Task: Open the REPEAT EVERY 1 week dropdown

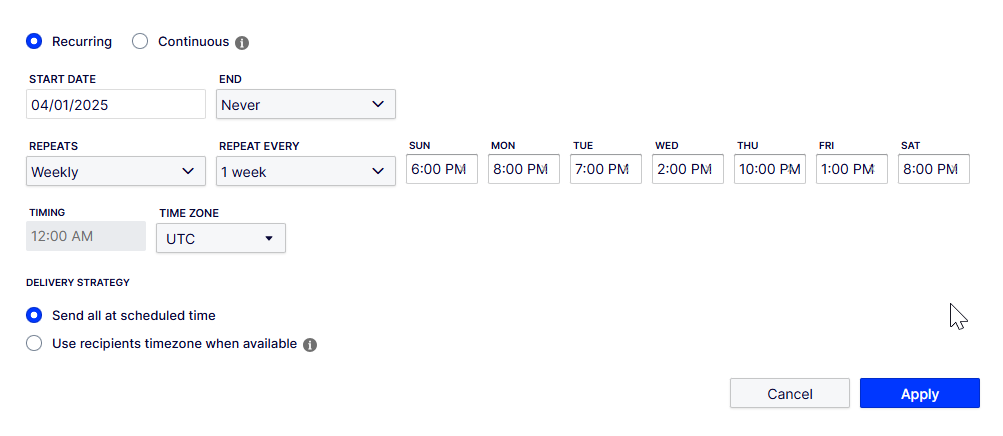Action: click(x=306, y=171)
